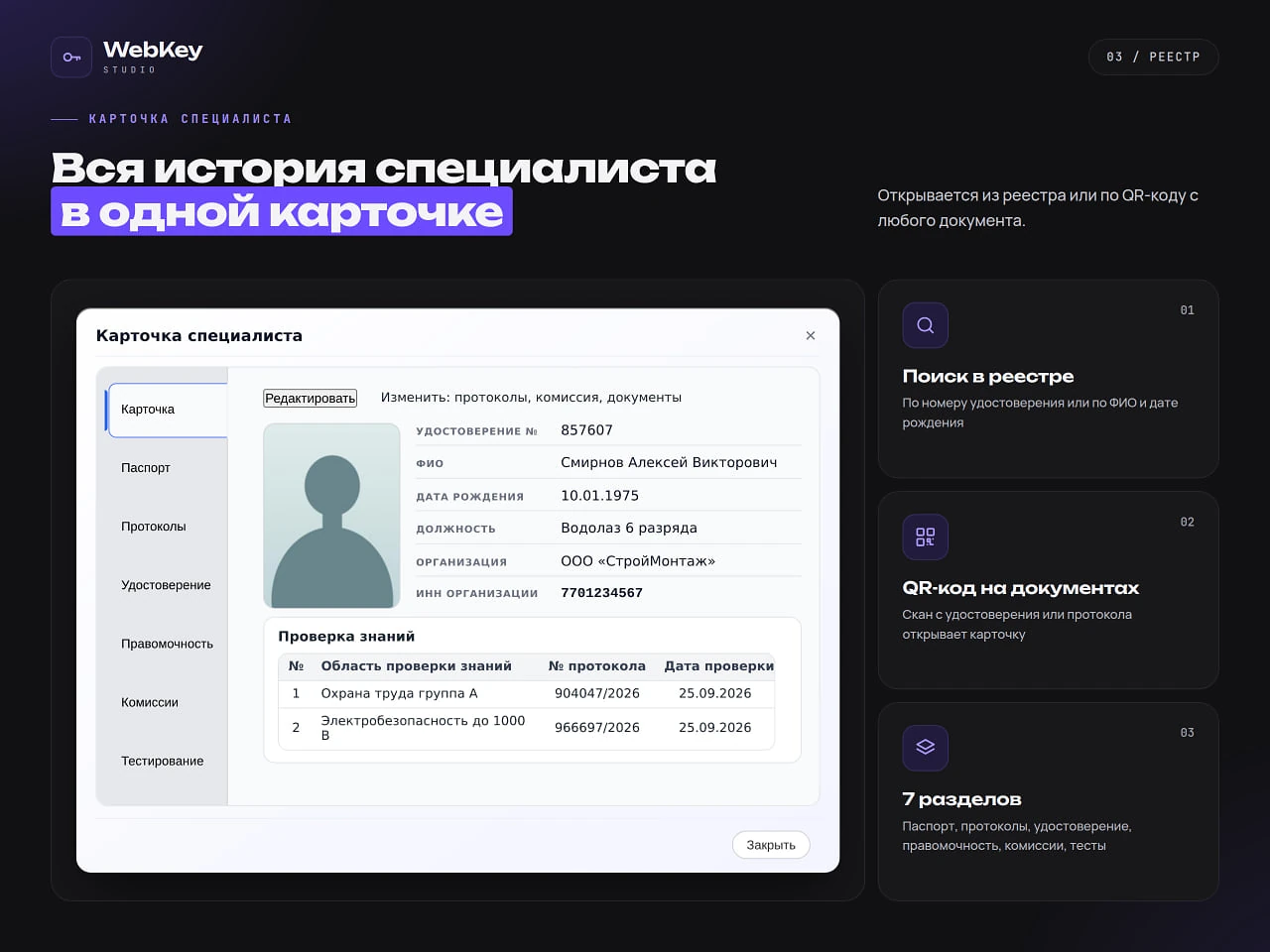
Task: Click the Карточка специалиста dialog title
Action: pos(199,336)
